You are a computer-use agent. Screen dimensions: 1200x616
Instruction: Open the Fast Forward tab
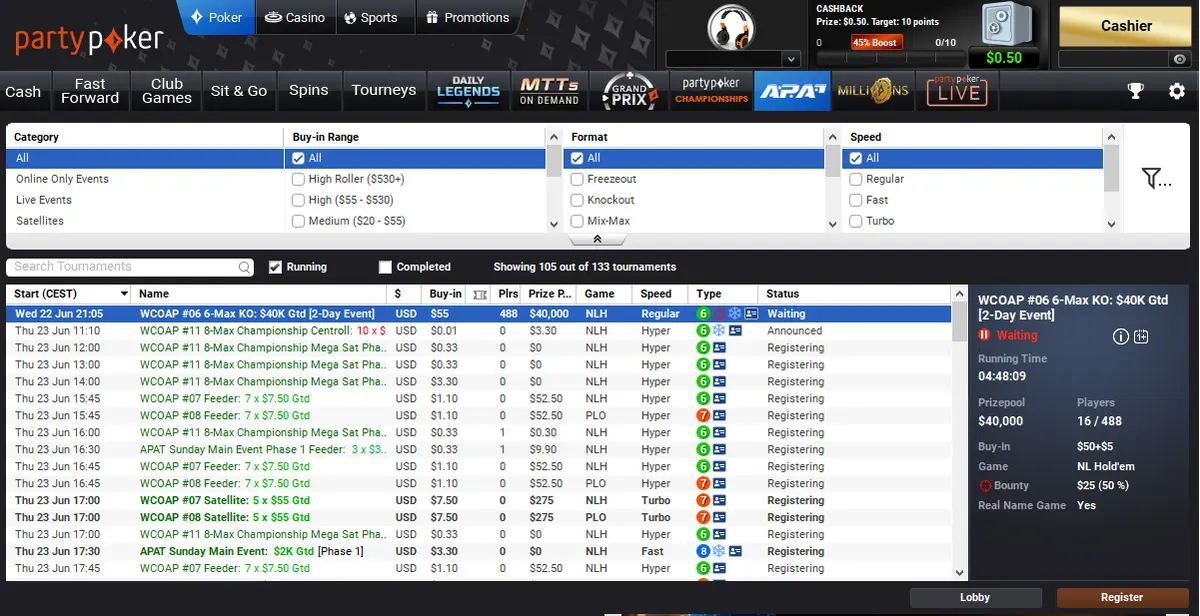[90, 91]
